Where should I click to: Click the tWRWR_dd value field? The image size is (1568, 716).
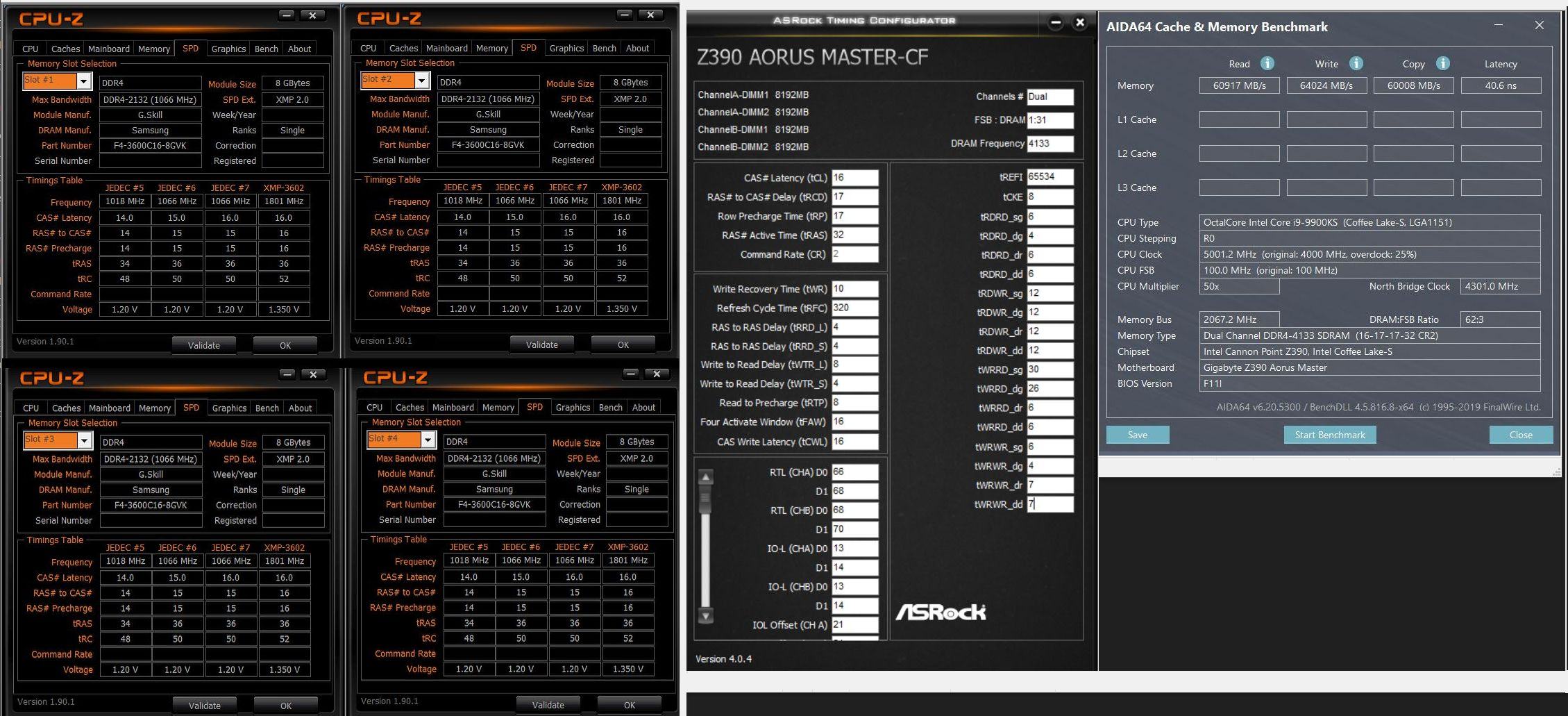pyautogui.click(x=1050, y=504)
